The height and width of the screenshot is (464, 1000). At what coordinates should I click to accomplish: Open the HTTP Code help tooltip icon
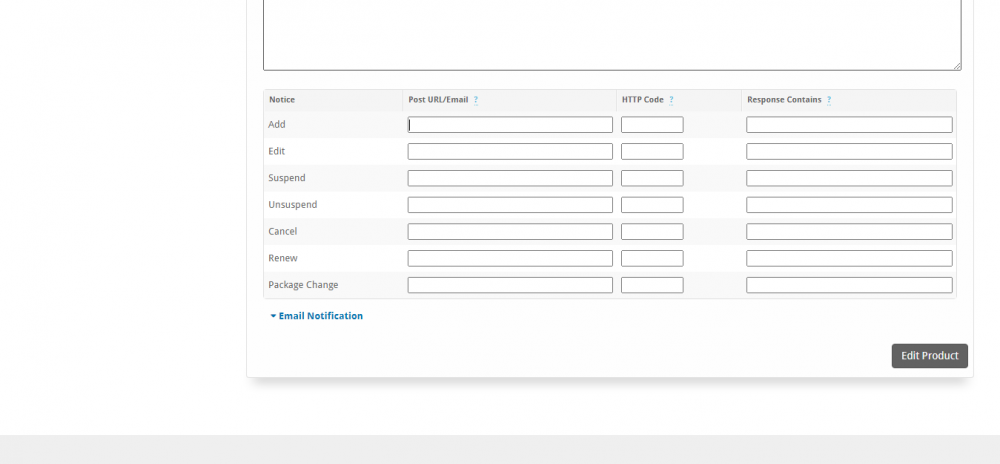tap(671, 100)
